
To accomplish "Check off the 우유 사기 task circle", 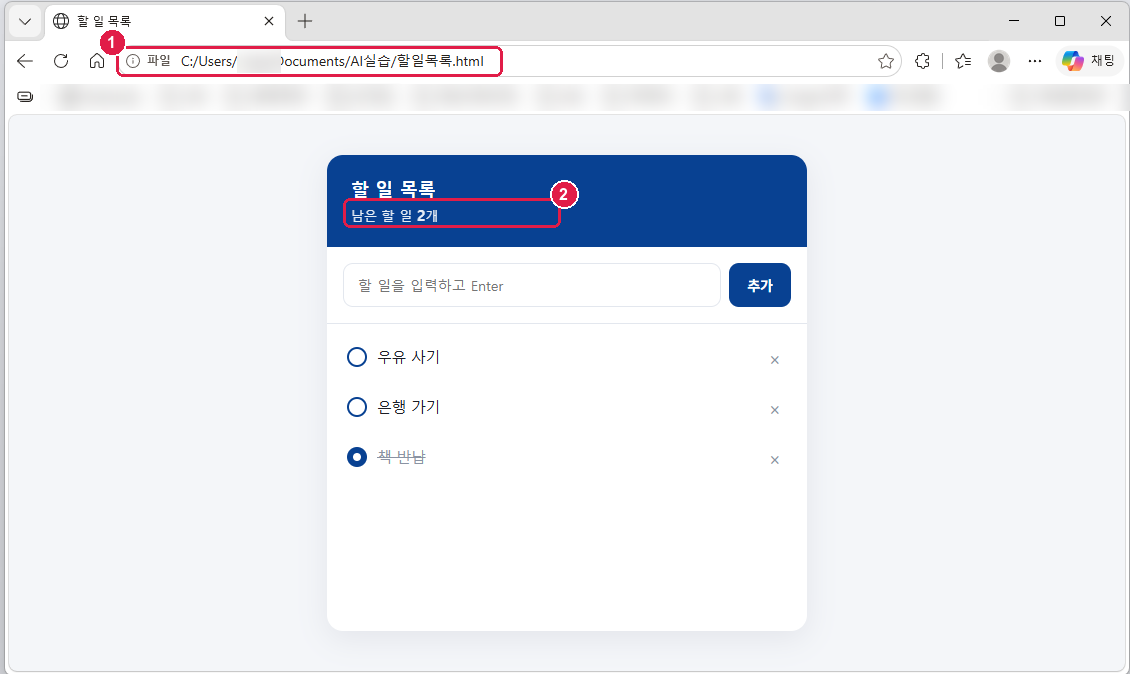I will pos(357,358).
